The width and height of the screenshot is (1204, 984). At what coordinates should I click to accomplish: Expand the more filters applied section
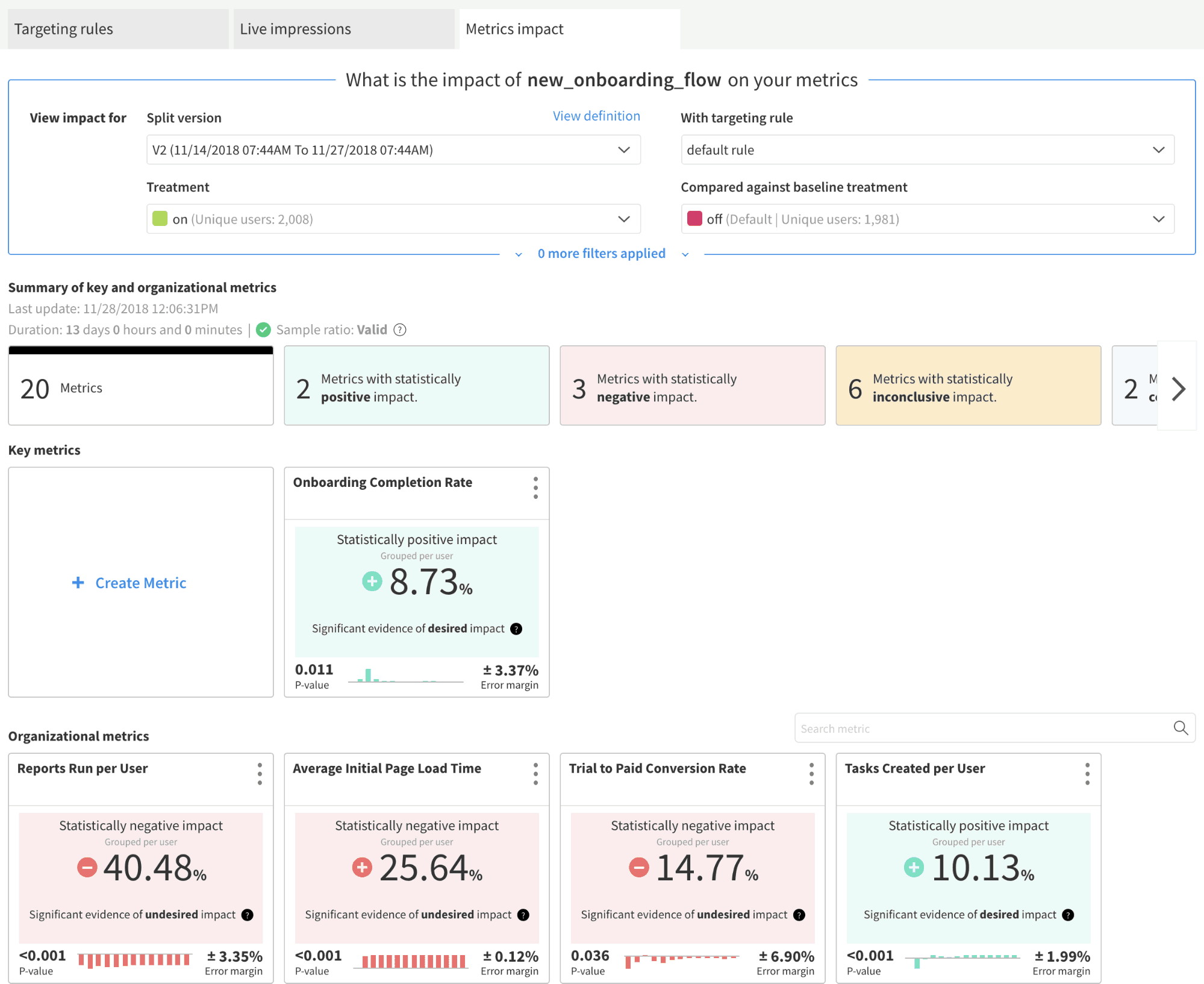point(602,253)
